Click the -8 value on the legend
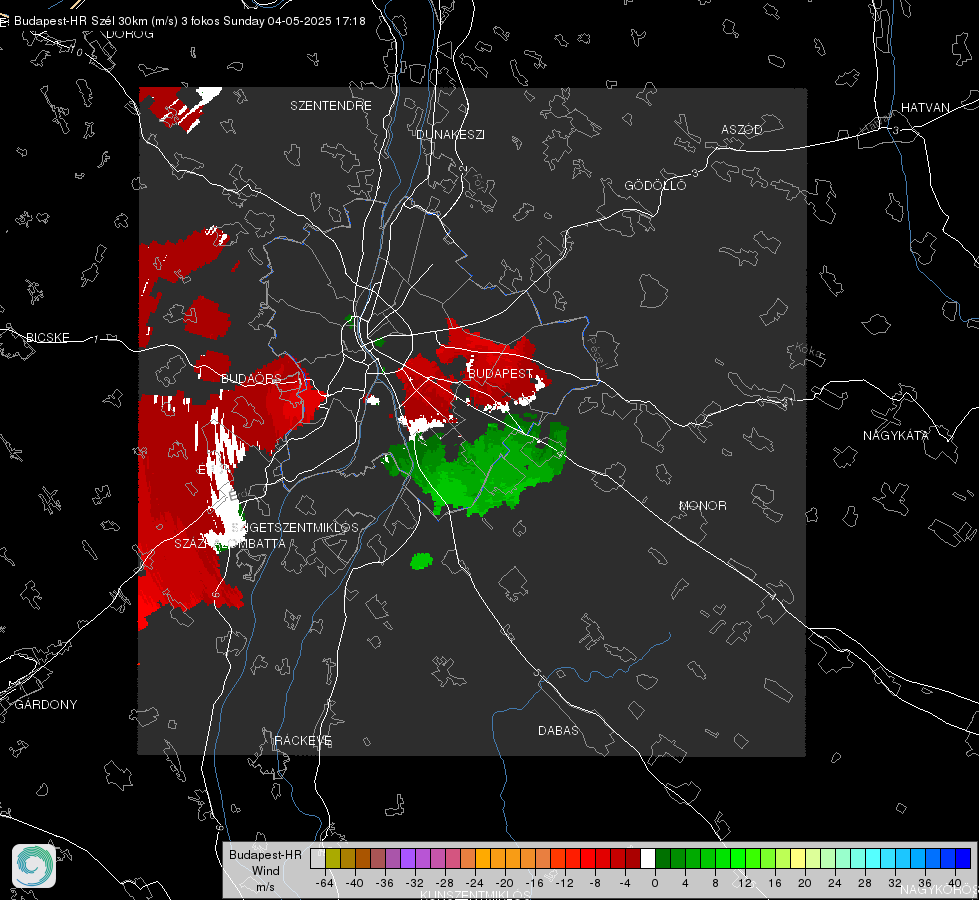Image resolution: width=979 pixels, height=900 pixels. (594, 883)
